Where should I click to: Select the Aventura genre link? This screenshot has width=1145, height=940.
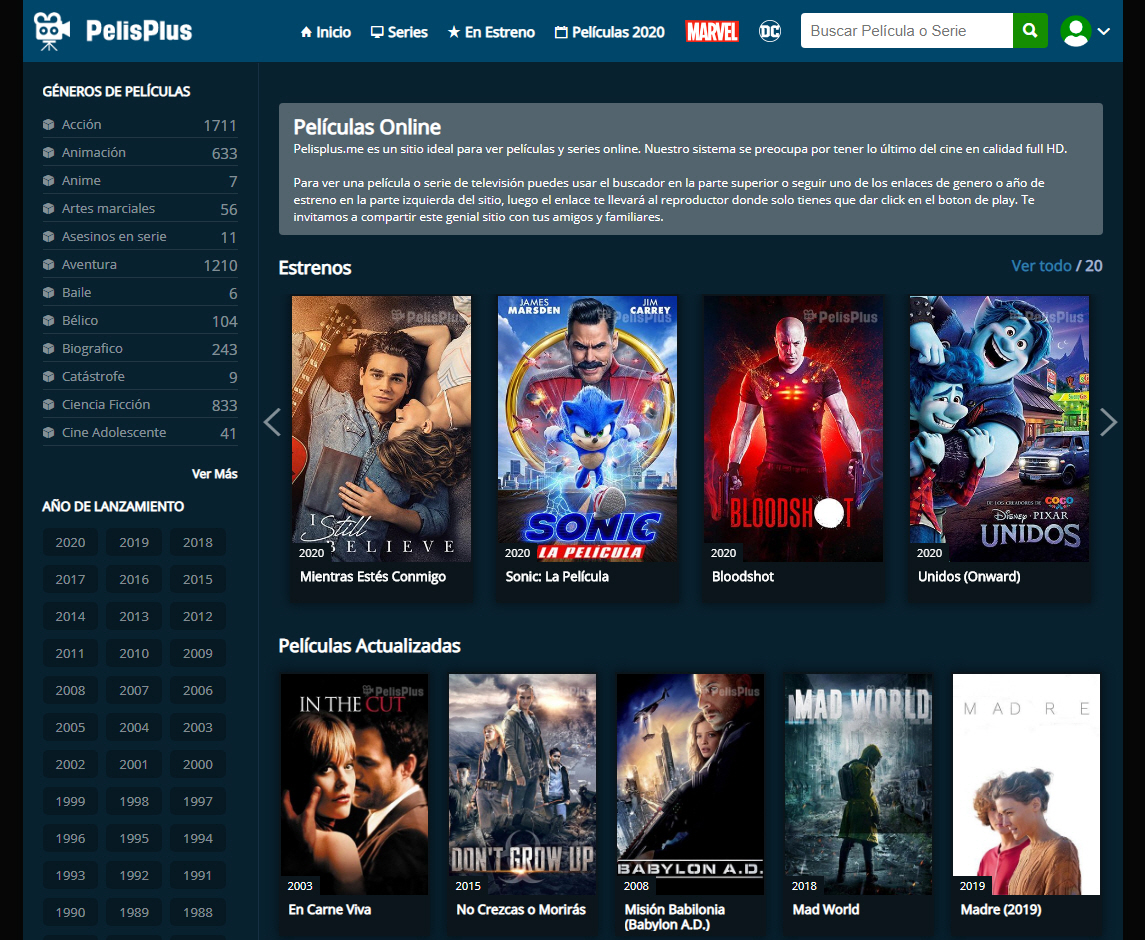click(x=89, y=264)
